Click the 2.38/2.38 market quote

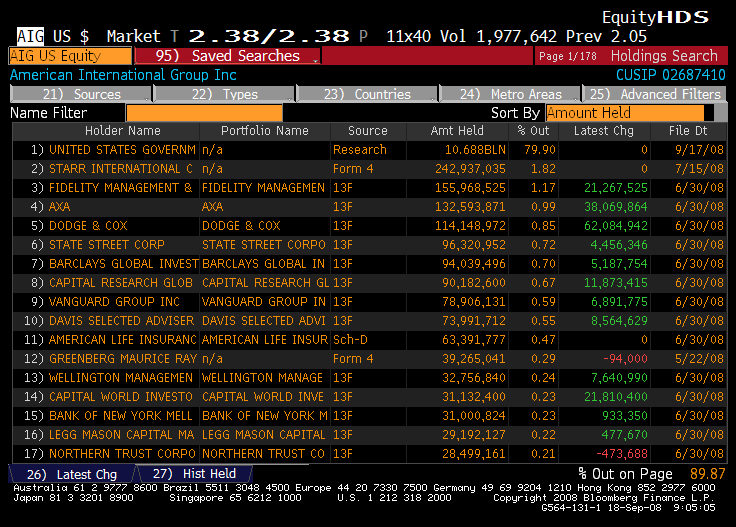click(269, 36)
